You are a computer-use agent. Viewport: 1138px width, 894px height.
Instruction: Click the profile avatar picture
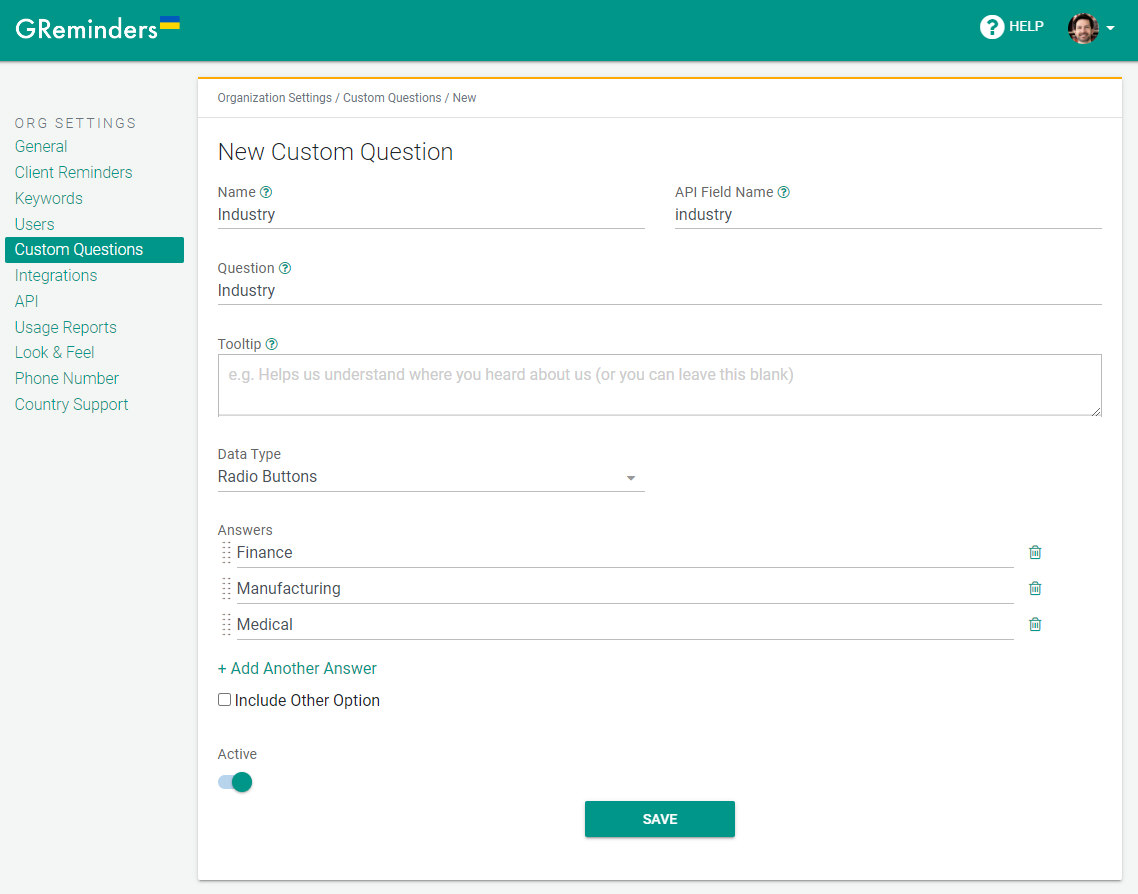1083,28
